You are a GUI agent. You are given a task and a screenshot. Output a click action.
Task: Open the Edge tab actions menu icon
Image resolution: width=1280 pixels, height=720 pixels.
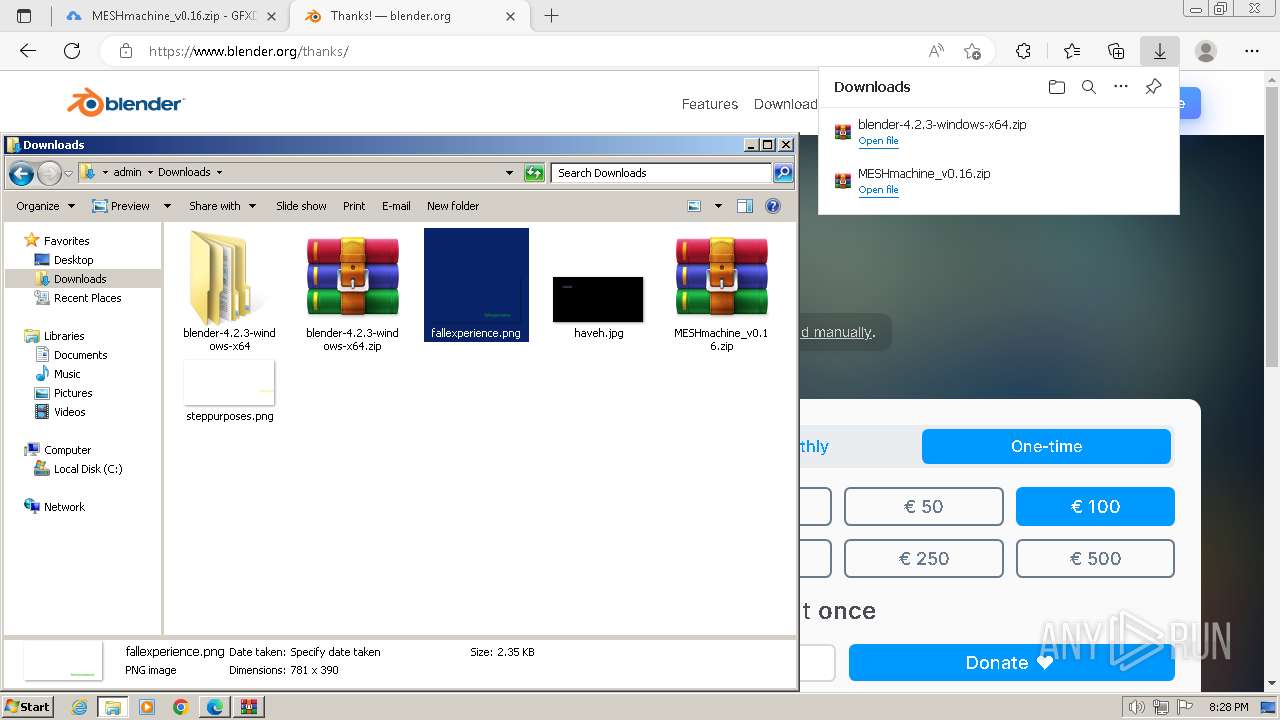point(24,16)
